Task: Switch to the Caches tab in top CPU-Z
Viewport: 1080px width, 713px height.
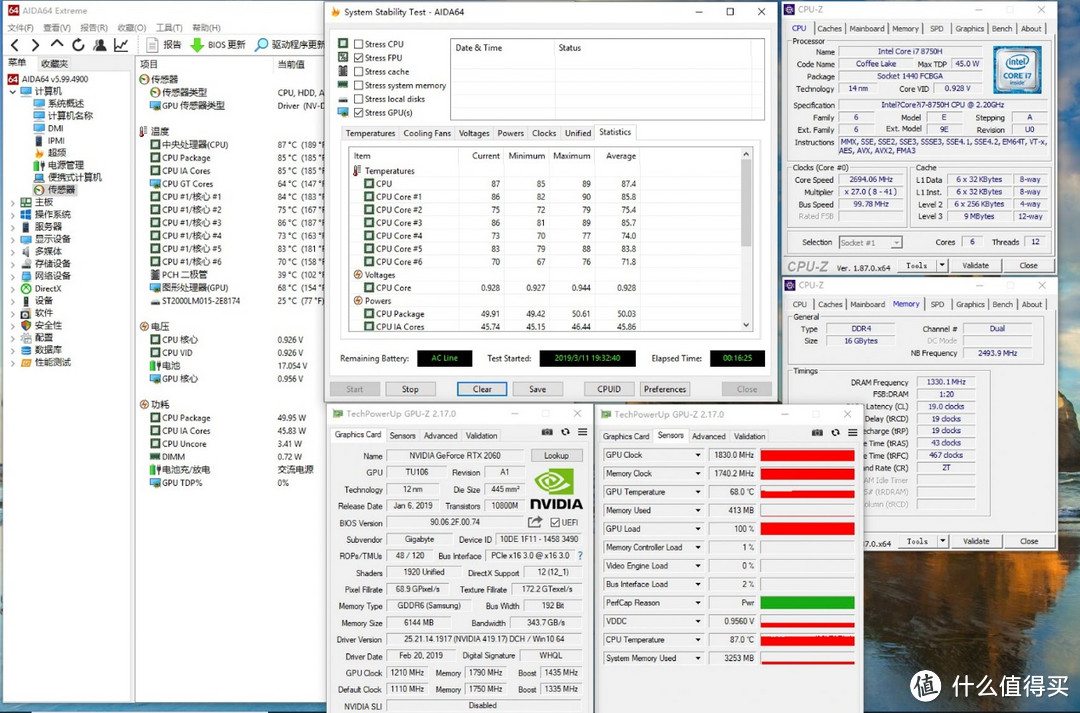Action: (829, 29)
